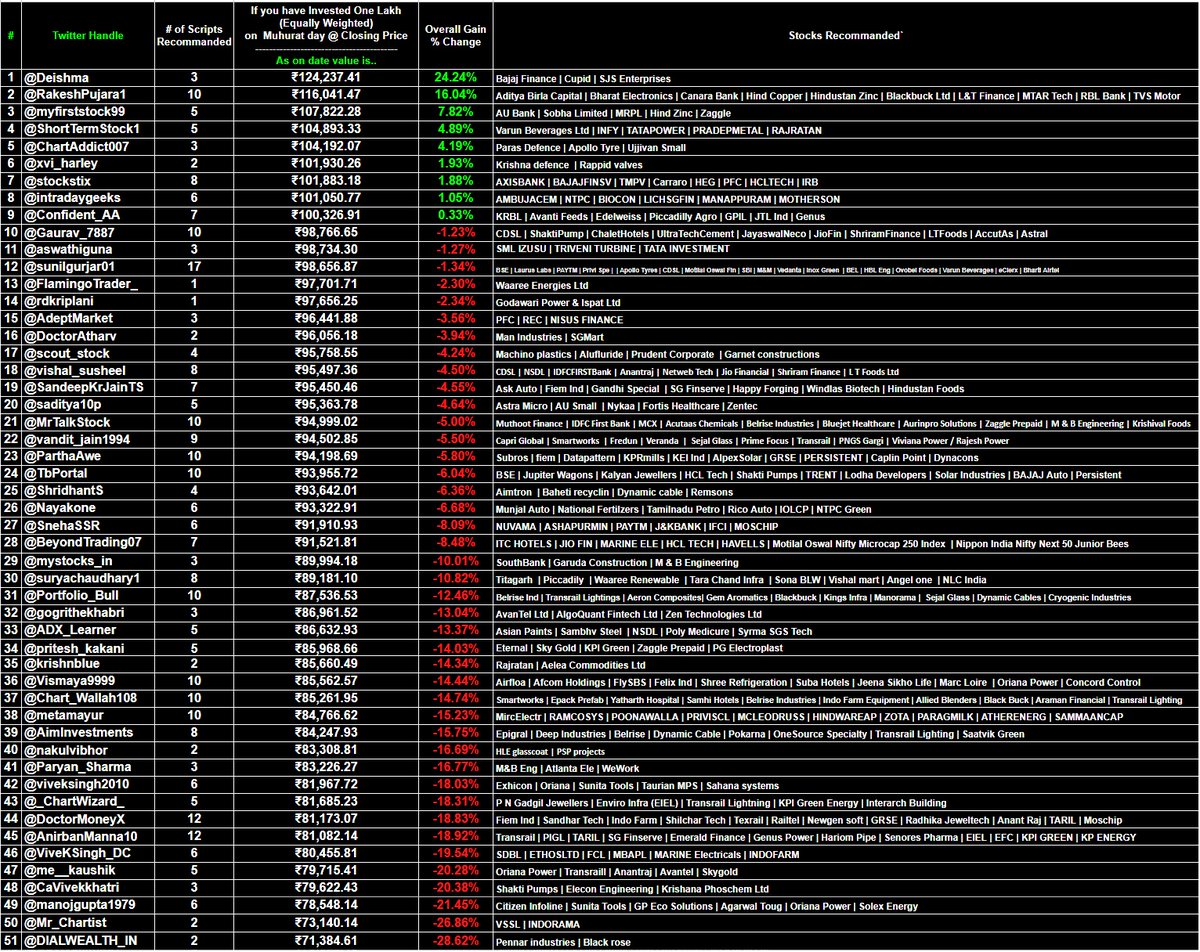The width and height of the screenshot is (1200, 952).
Task: Click the "Twitter Handle" column header
Action: pyautogui.click(x=86, y=35)
